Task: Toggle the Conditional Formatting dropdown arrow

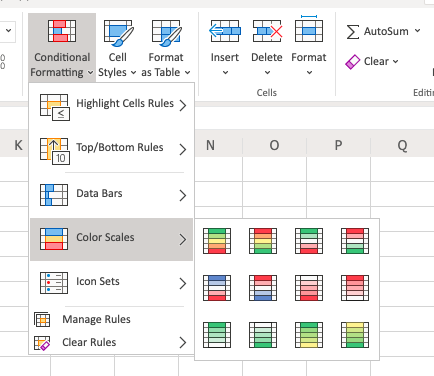Action: [90, 72]
